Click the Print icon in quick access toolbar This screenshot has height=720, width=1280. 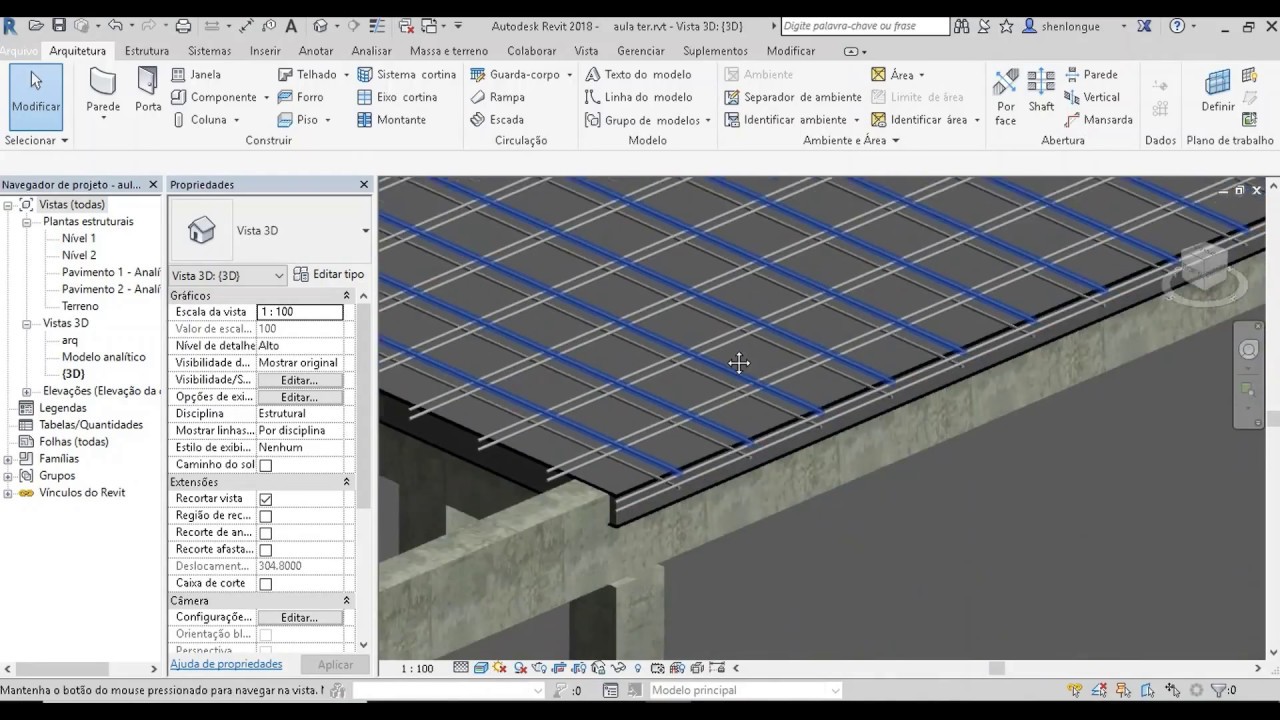click(183, 25)
